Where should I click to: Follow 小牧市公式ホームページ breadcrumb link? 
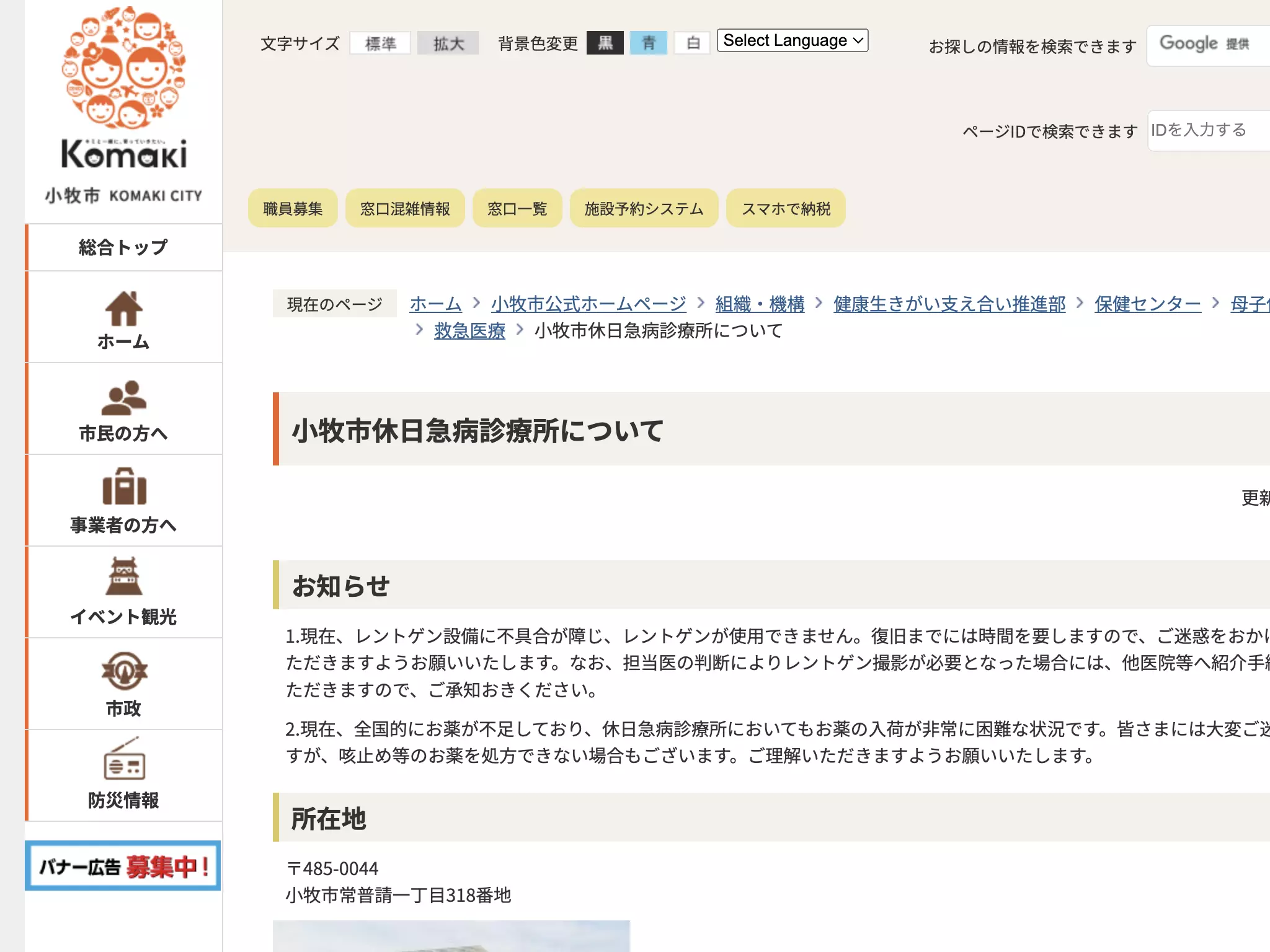[x=588, y=304]
